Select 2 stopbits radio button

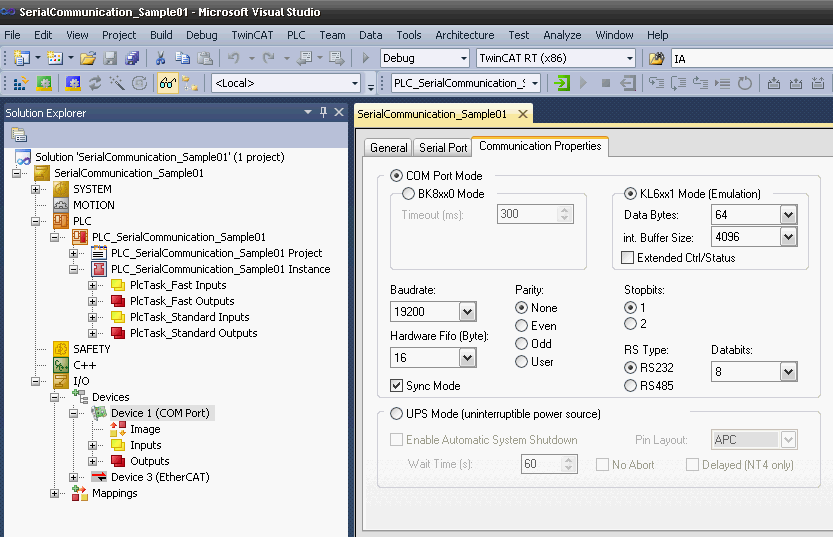click(630, 323)
